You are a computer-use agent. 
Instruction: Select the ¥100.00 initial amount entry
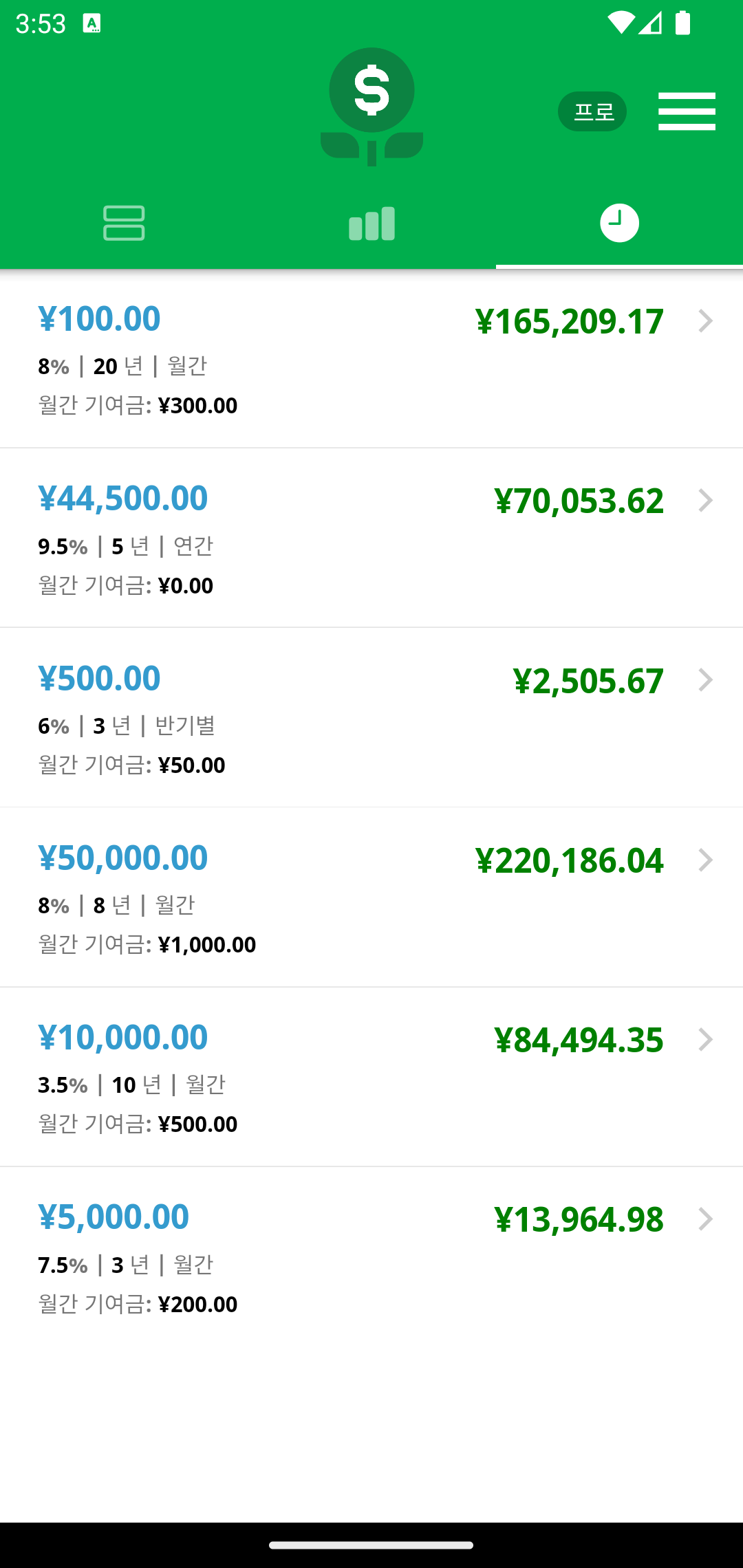371,358
